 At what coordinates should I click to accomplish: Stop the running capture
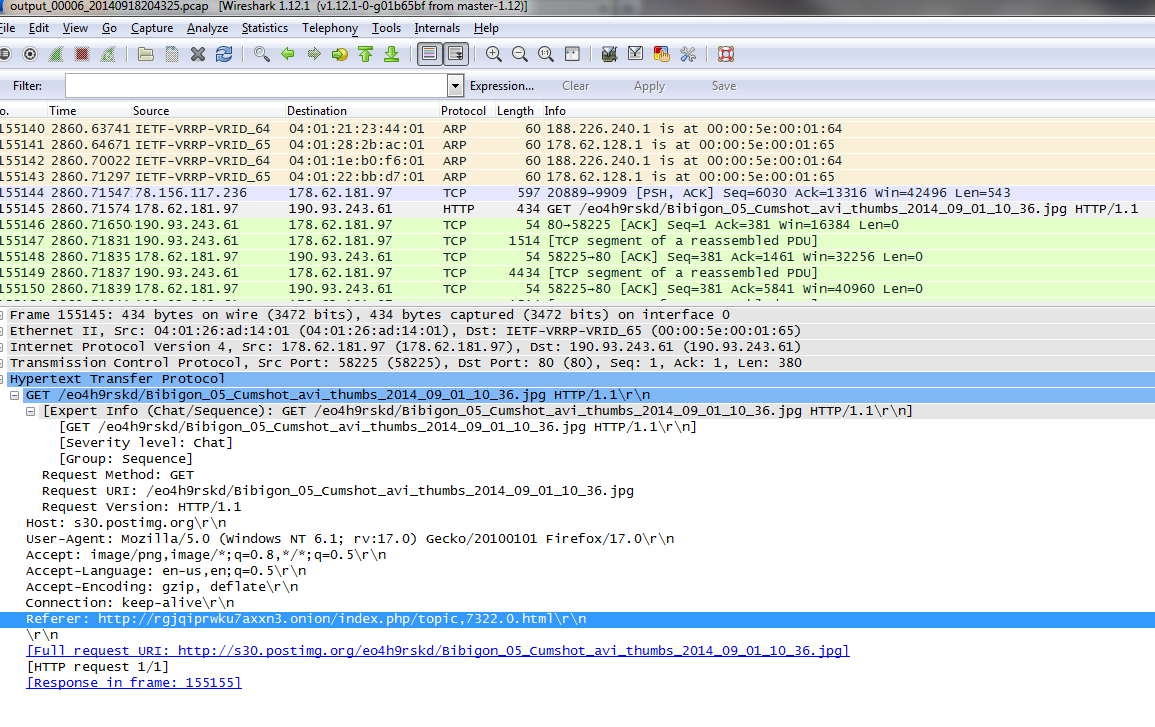coord(82,55)
